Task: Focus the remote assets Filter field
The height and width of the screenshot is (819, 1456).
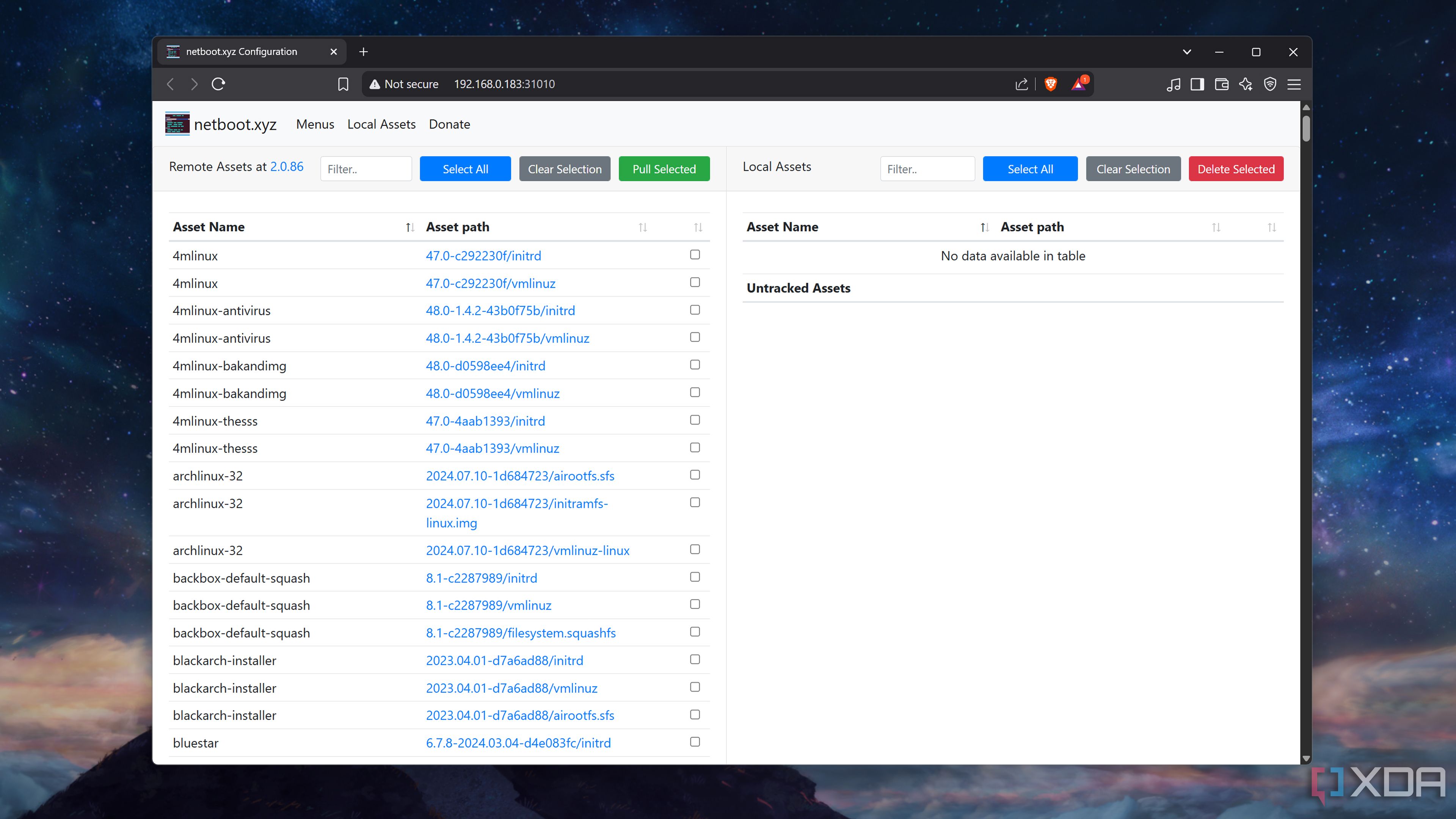Action: click(366, 169)
